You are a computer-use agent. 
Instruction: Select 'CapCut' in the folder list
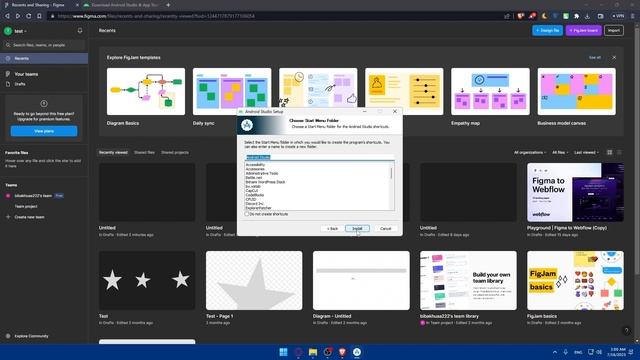pos(252,191)
